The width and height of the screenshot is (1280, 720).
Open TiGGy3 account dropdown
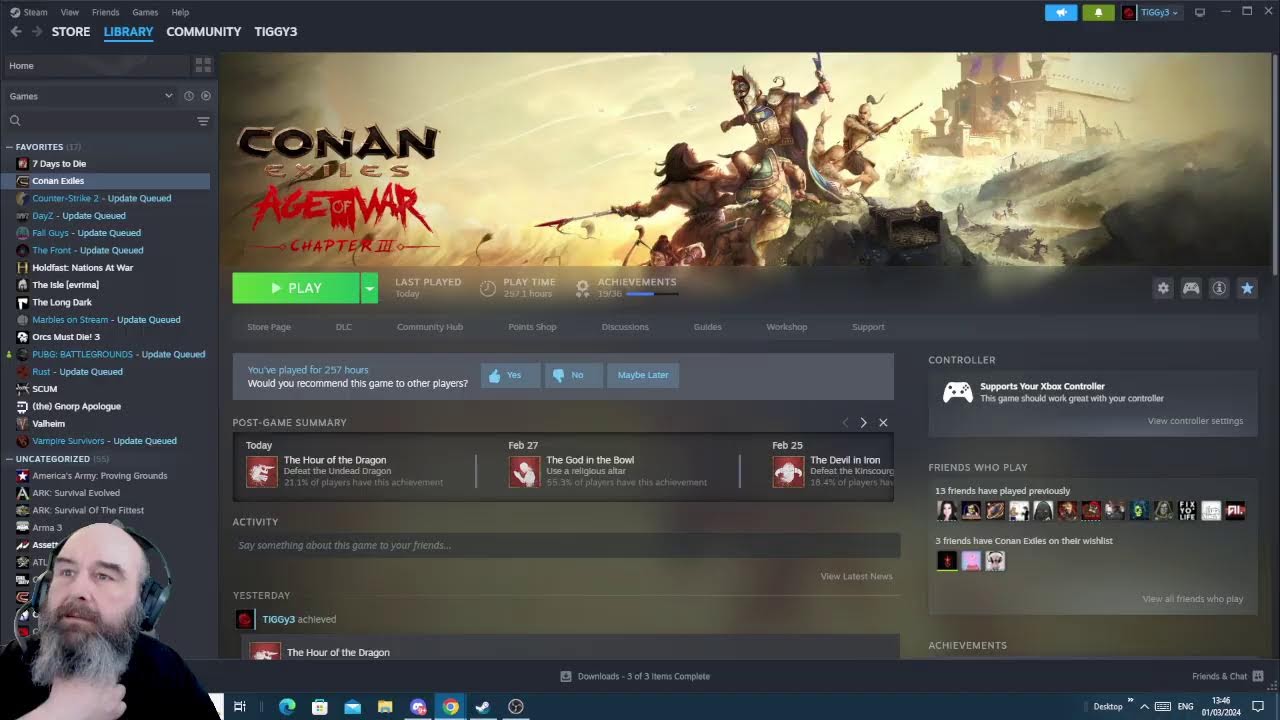(1151, 12)
